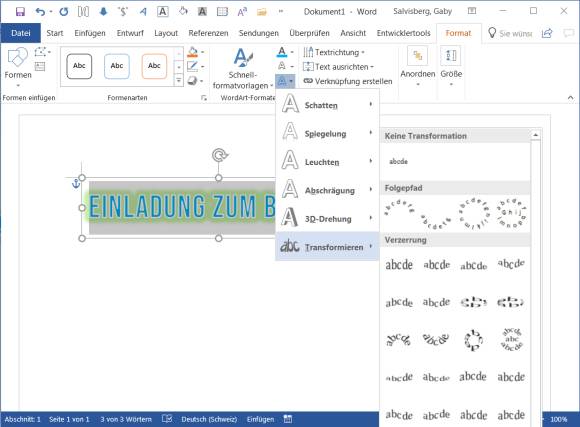This screenshot has width=580, height=427.
Task: Click the Save icon in quick access toolbar
Action: click(x=20, y=11)
